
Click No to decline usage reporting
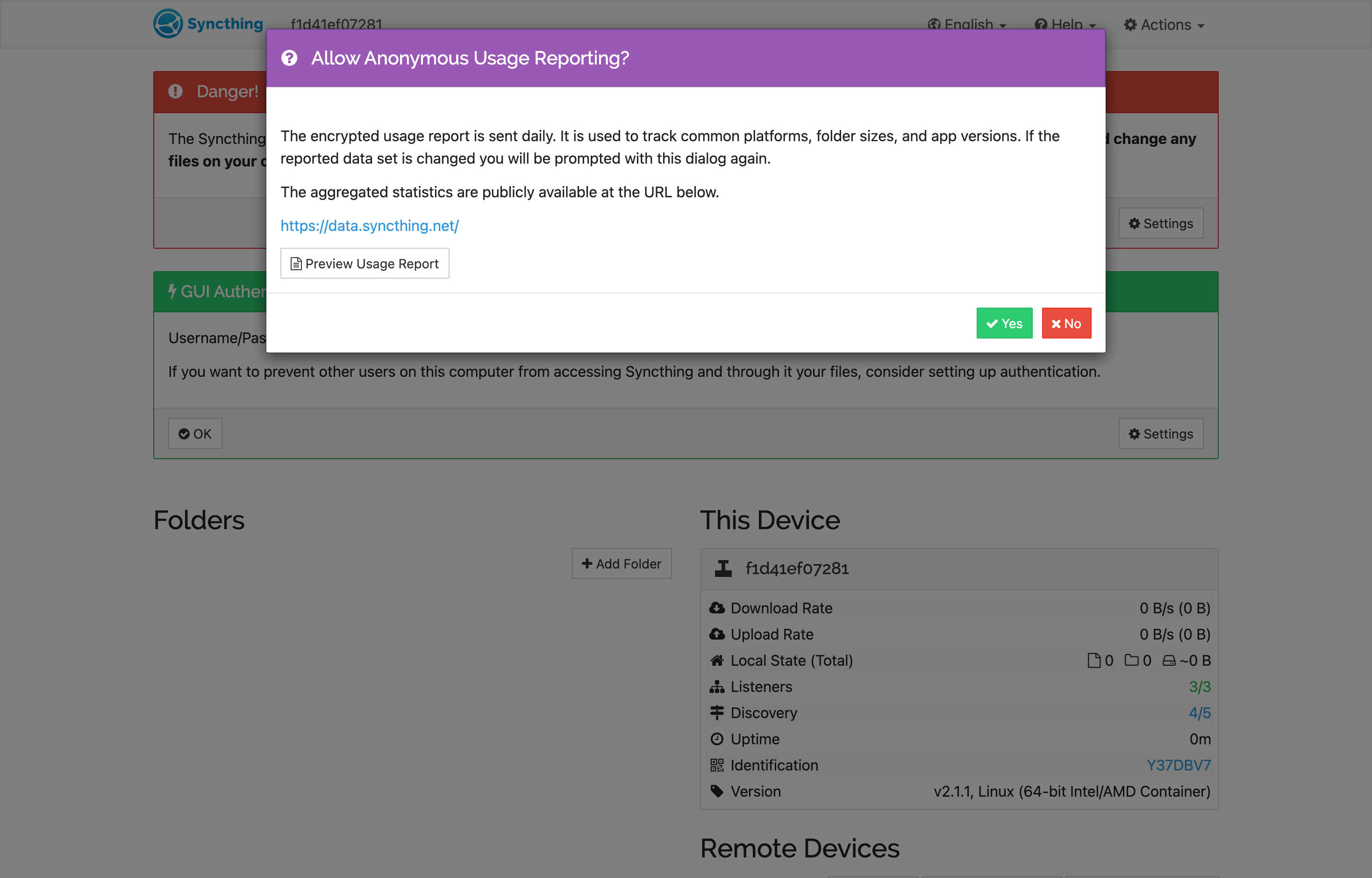click(x=1066, y=323)
